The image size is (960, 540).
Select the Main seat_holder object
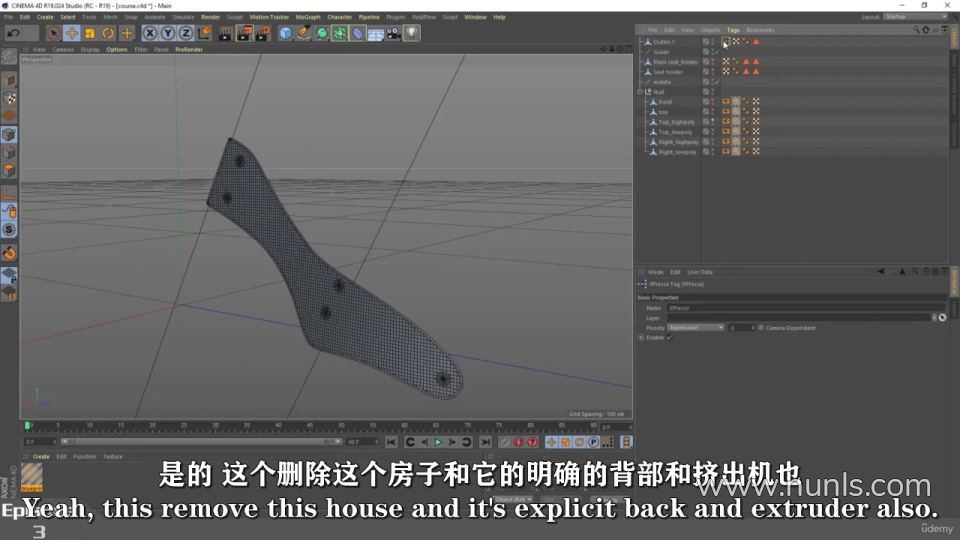[675, 62]
